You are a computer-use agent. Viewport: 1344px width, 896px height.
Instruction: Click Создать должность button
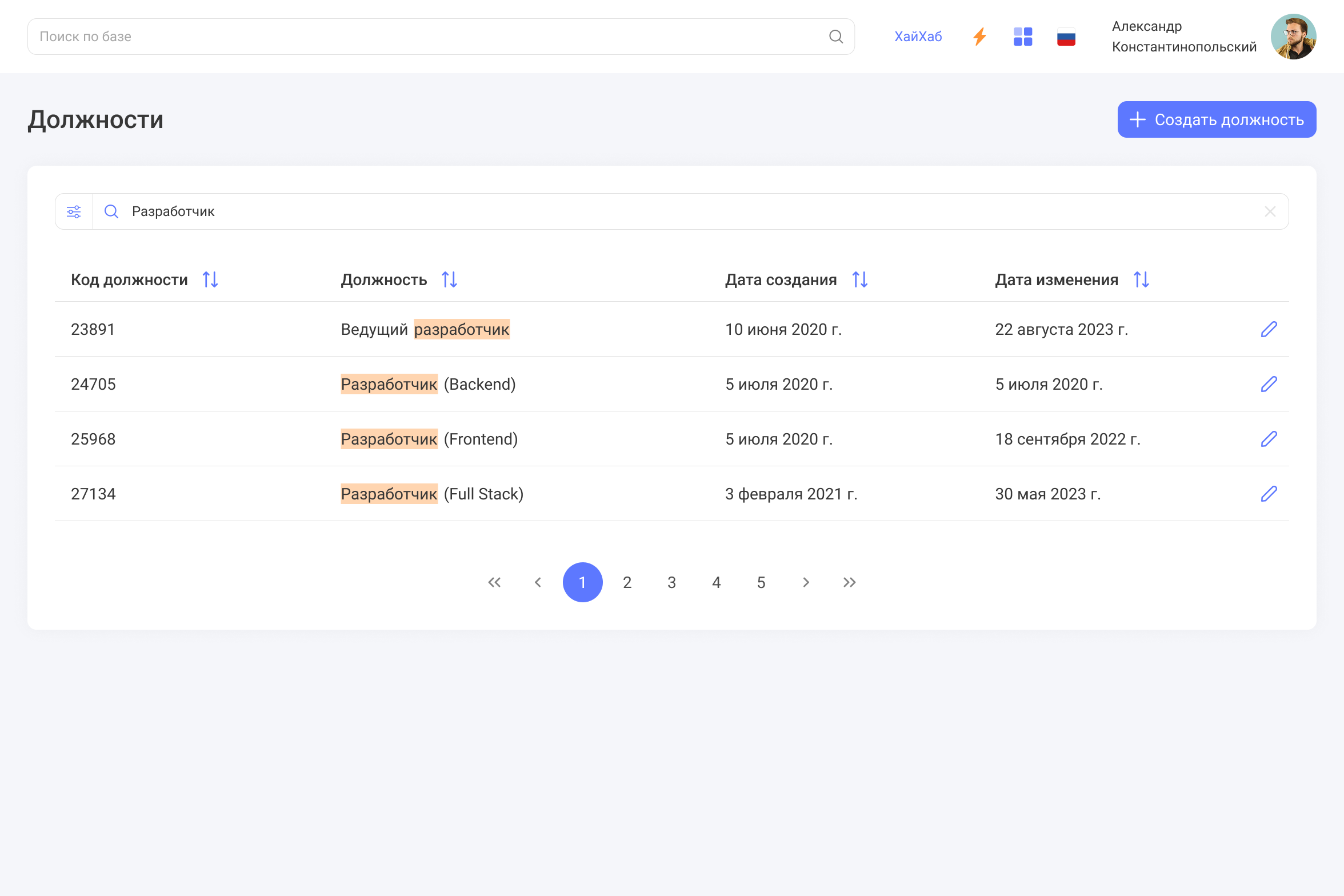pos(1217,119)
